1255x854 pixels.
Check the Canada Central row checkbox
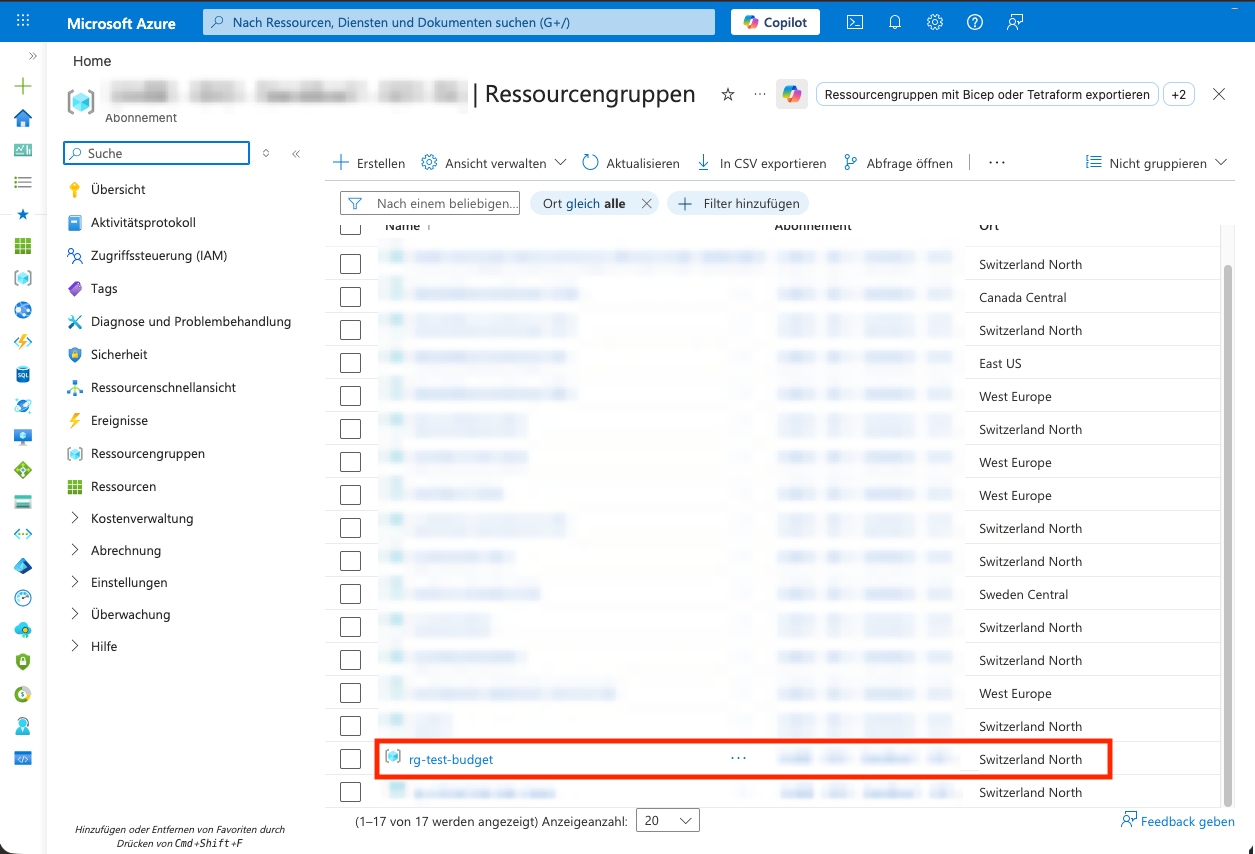[350, 297]
